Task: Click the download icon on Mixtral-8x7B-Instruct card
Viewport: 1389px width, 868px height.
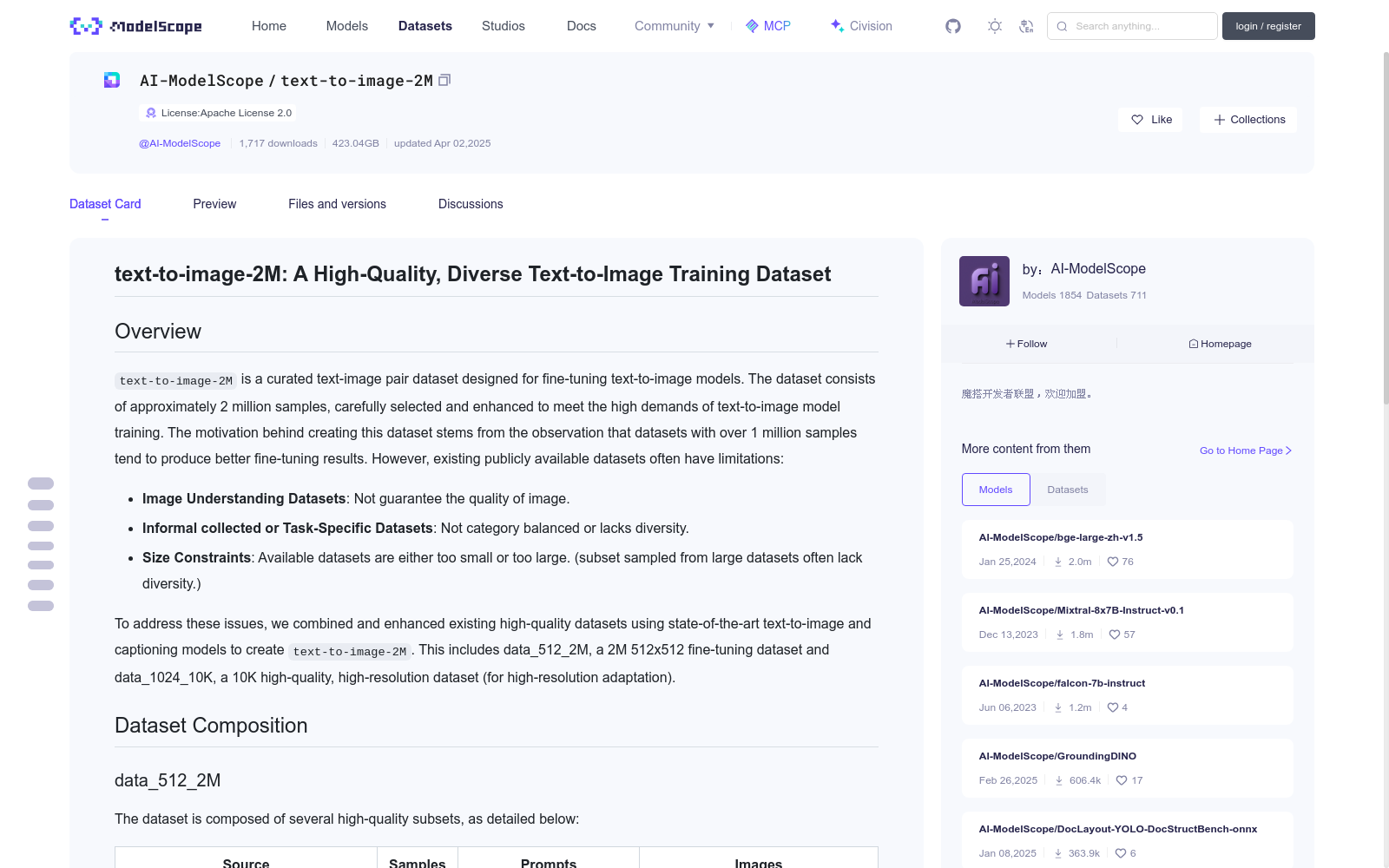Action: (1060, 635)
